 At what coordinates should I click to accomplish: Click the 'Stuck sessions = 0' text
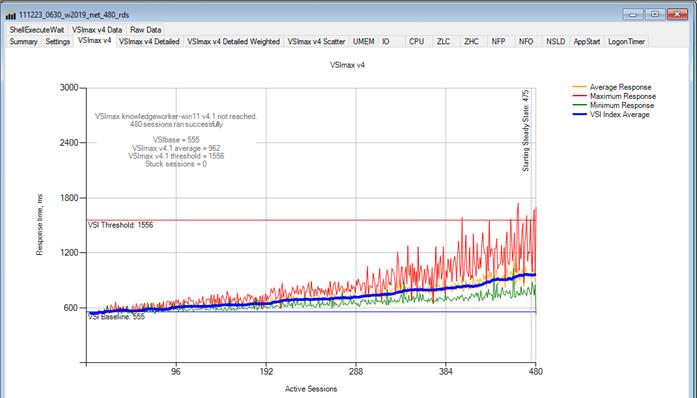[176, 164]
